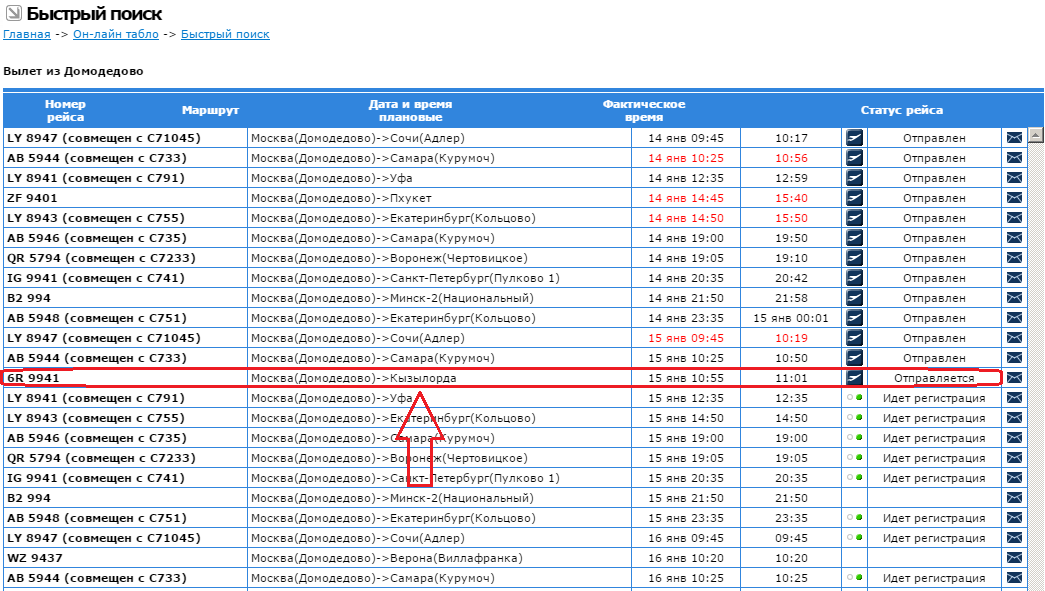Image resolution: width=1045 pixels, height=591 pixels.
Task: Click plane icon for AB 5944 on 15 янв
Action: 854,358
